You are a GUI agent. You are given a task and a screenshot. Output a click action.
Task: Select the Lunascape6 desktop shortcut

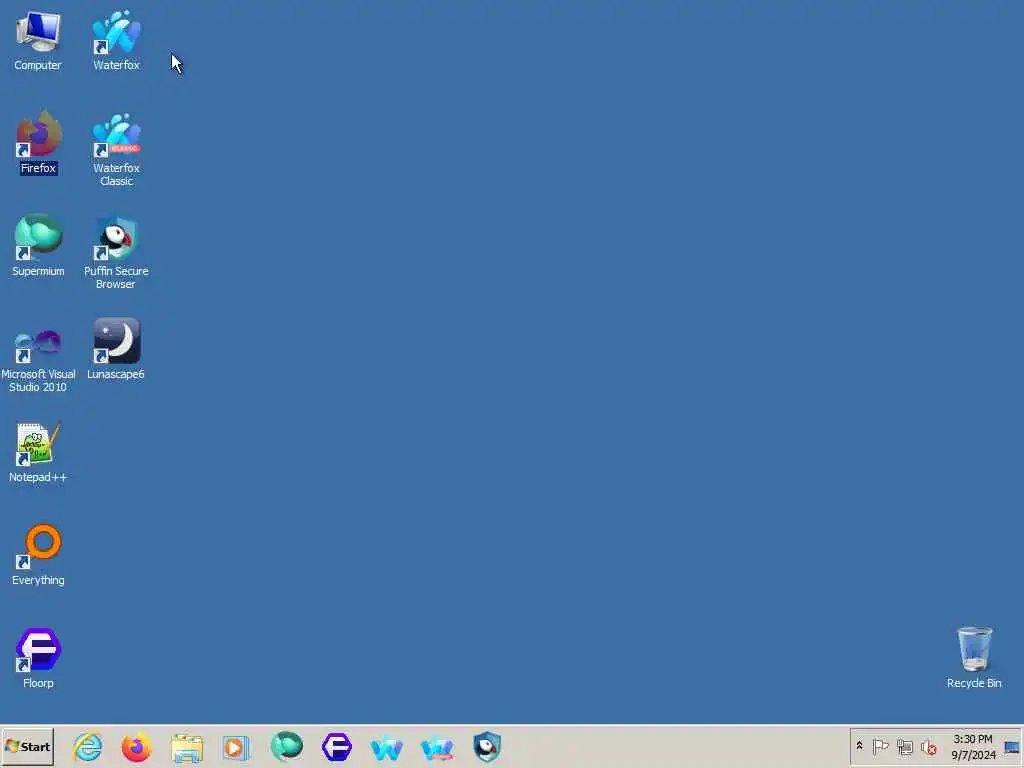click(x=116, y=349)
